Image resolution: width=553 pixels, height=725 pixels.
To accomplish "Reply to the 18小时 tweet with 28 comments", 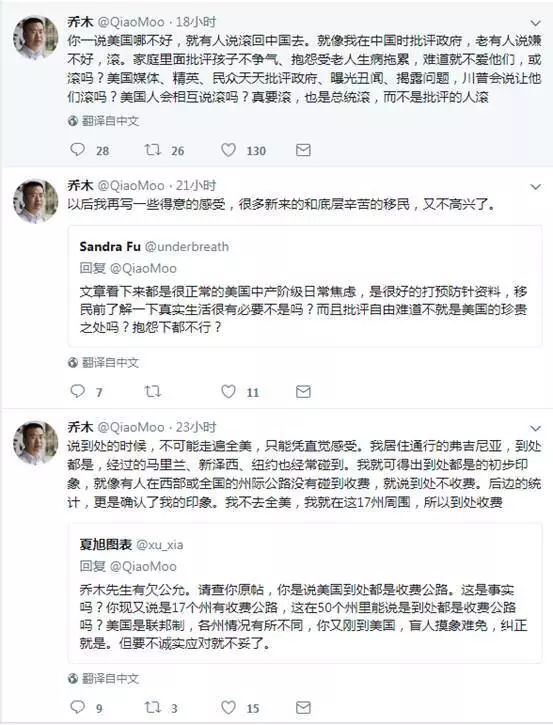I will click(78, 149).
